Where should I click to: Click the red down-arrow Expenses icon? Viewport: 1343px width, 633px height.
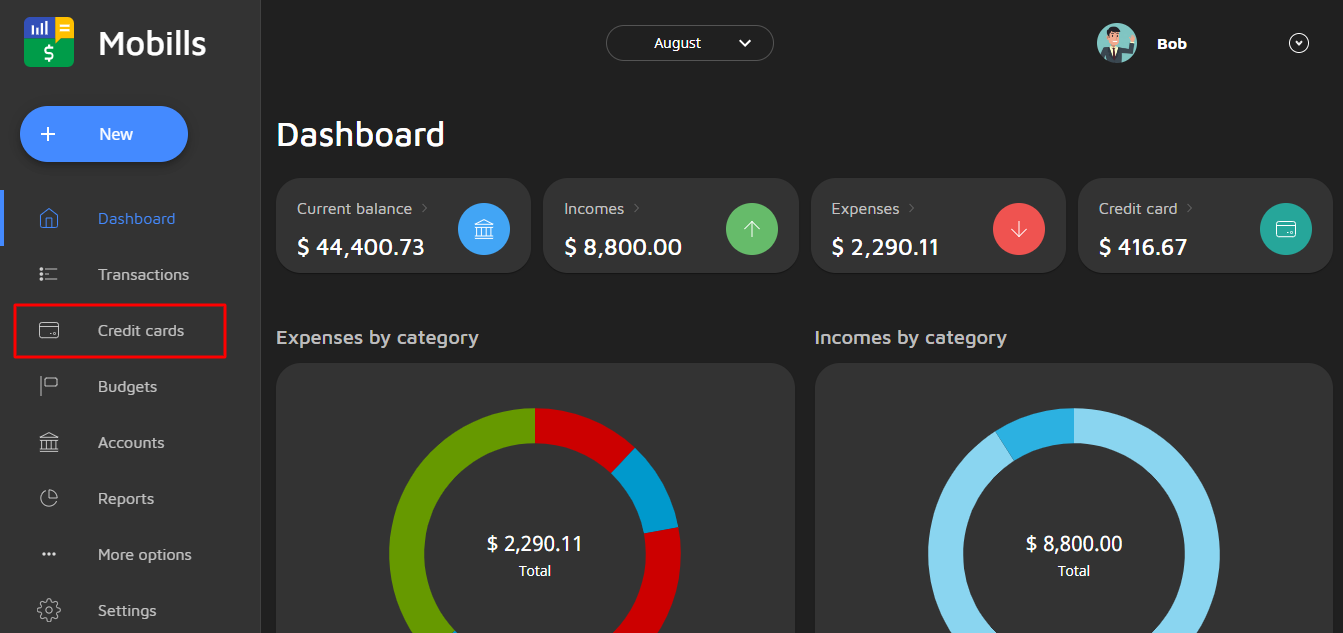pyautogui.click(x=1019, y=229)
